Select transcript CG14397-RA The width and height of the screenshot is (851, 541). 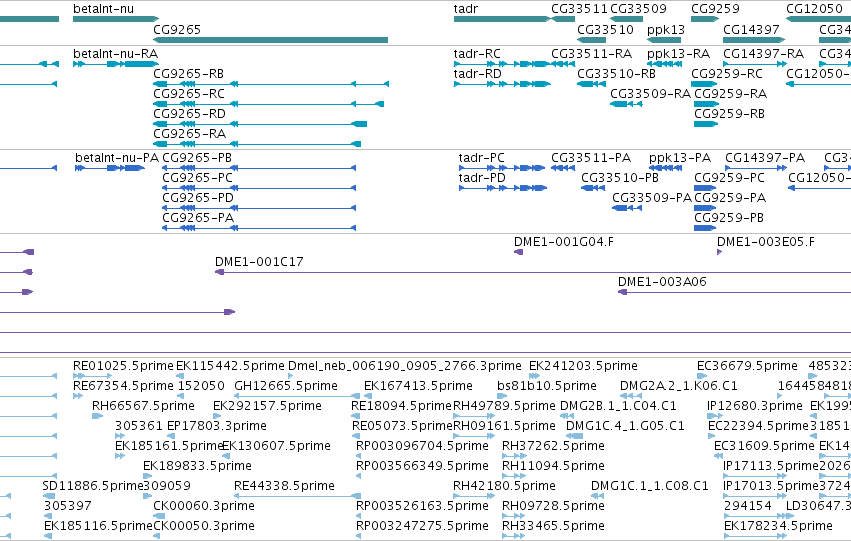[x=755, y=64]
